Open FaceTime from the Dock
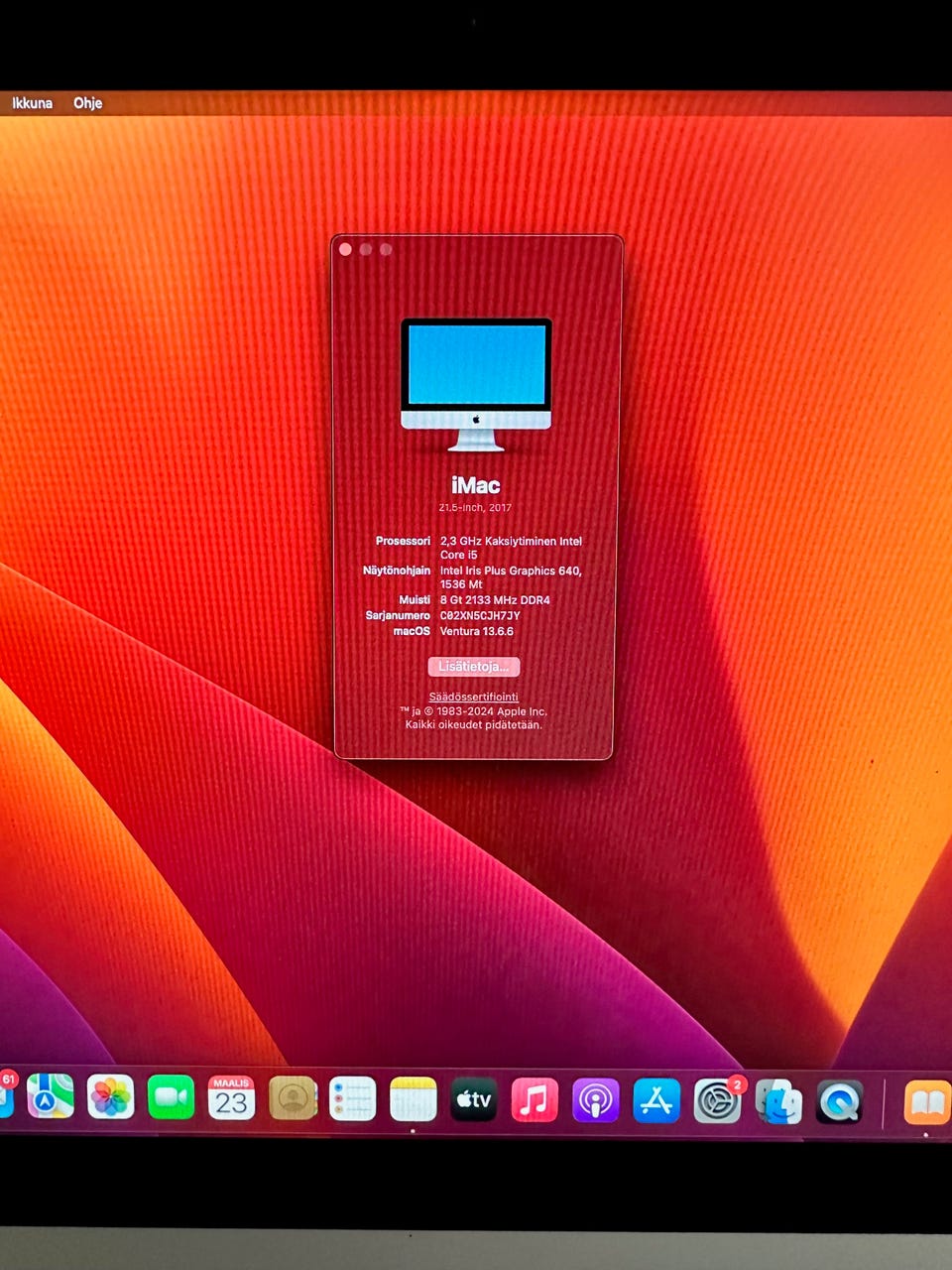The image size is (952, 1270). click(171, 1097)
